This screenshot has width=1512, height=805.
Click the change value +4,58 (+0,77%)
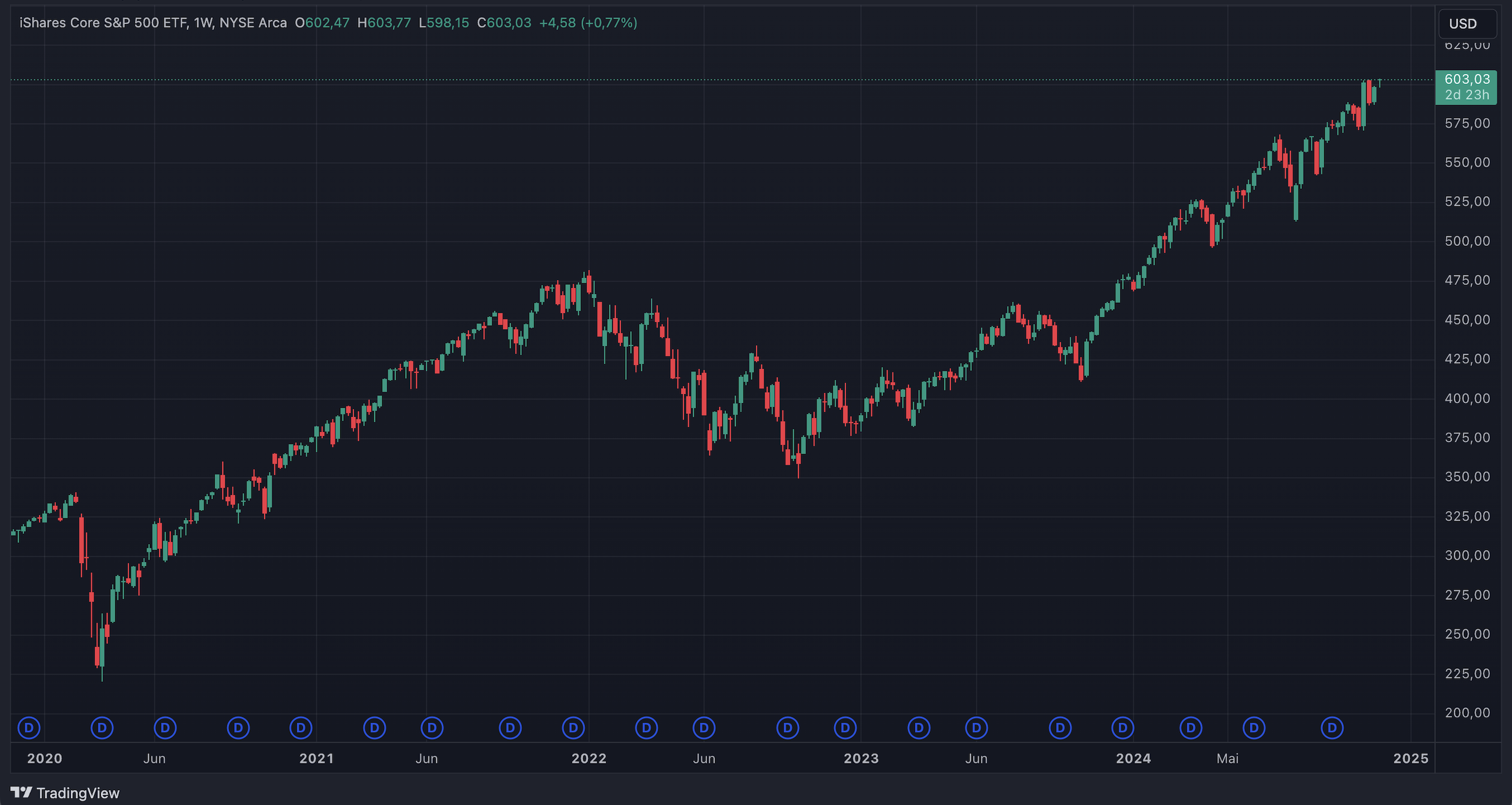coord(588,23)
